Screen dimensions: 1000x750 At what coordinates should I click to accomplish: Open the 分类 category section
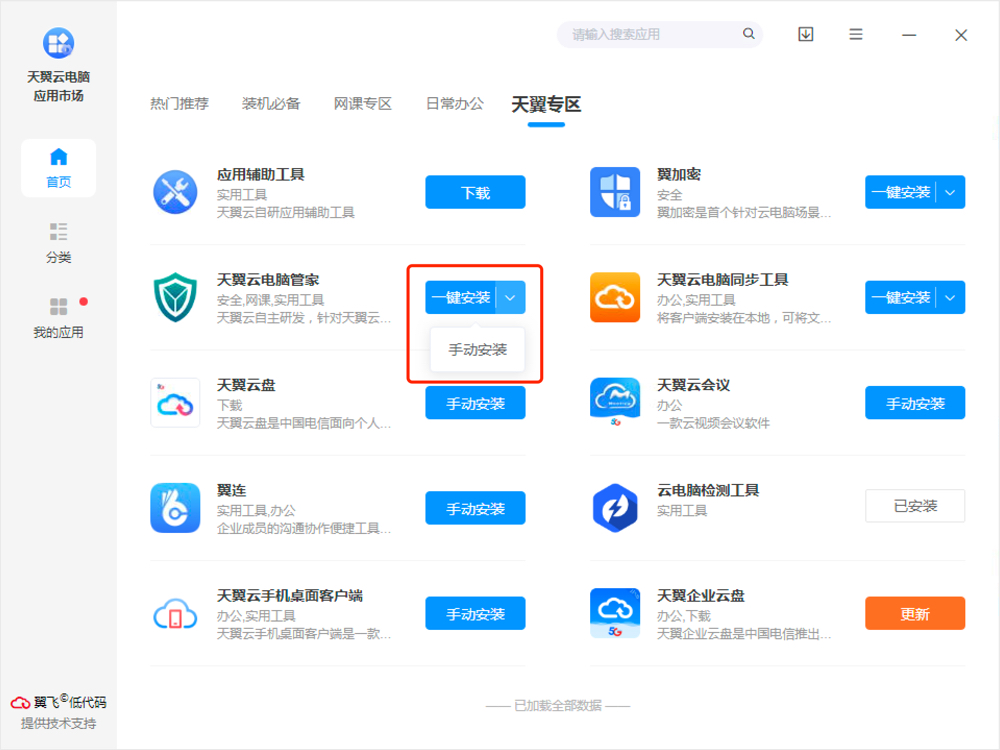(58, 243)
